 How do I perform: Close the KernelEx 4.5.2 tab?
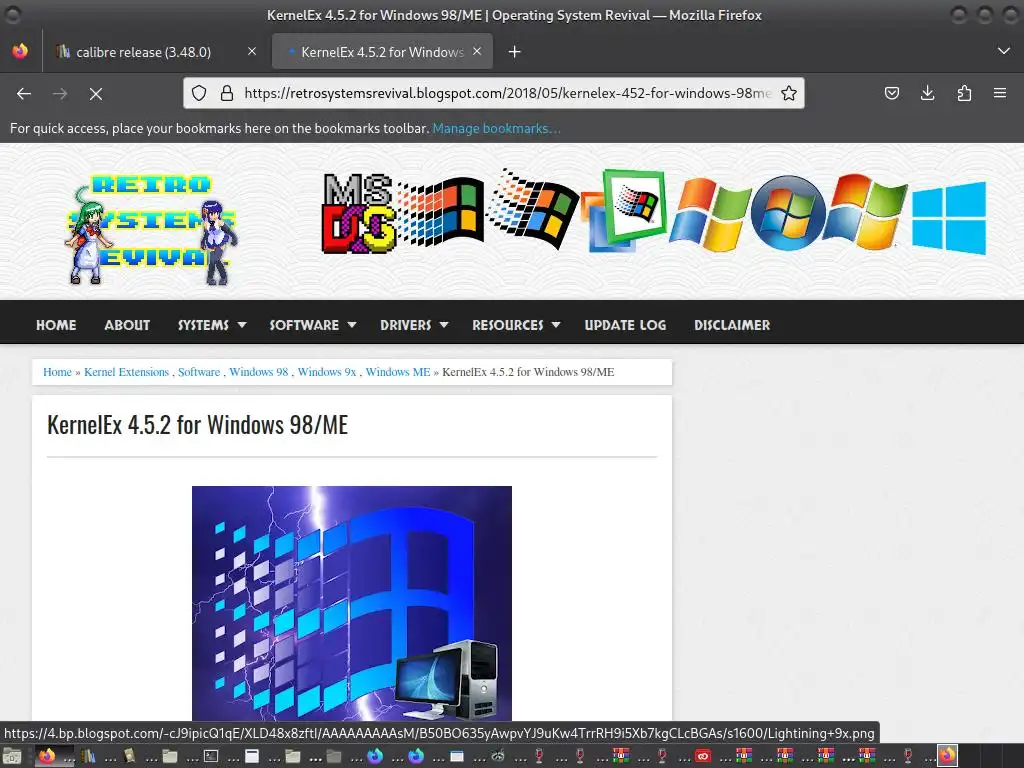[477, 51]
